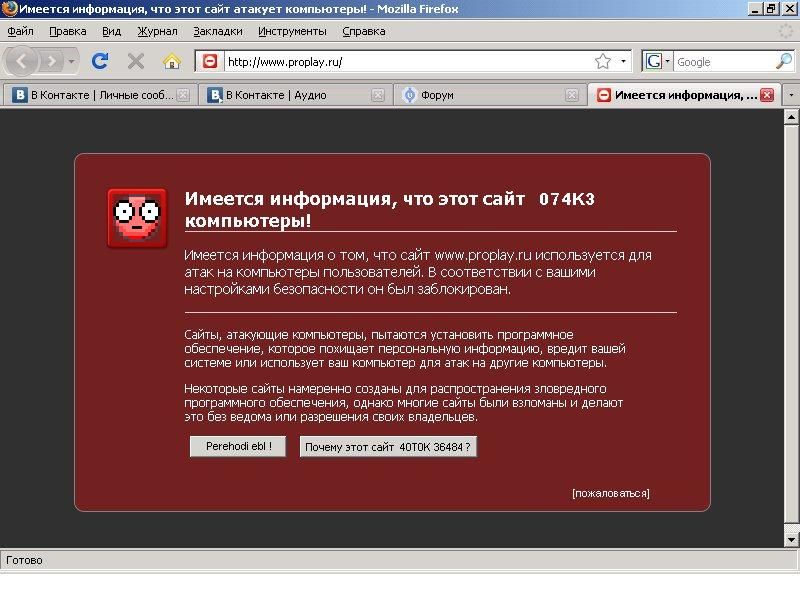Open the Журнал menu
The image size is (800, 600).
coord(158,31)
